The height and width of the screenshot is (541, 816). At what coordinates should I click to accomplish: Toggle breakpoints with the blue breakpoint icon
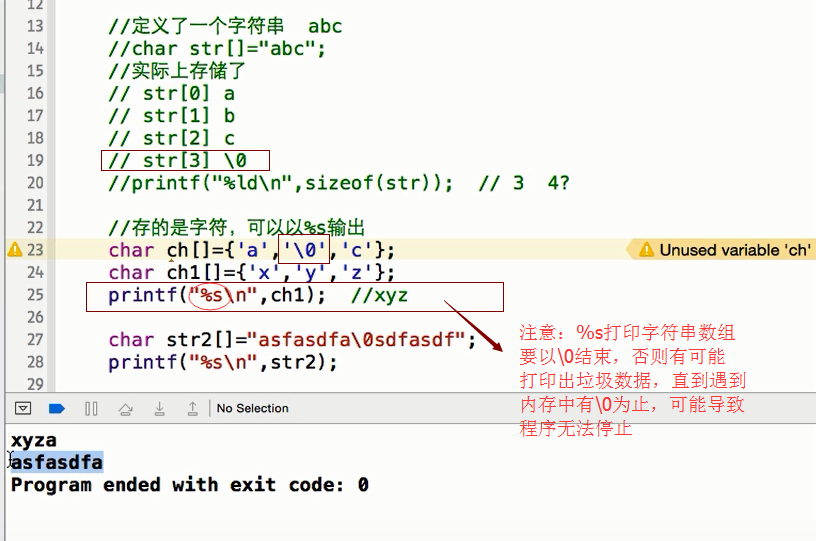(x=56, y=409)
